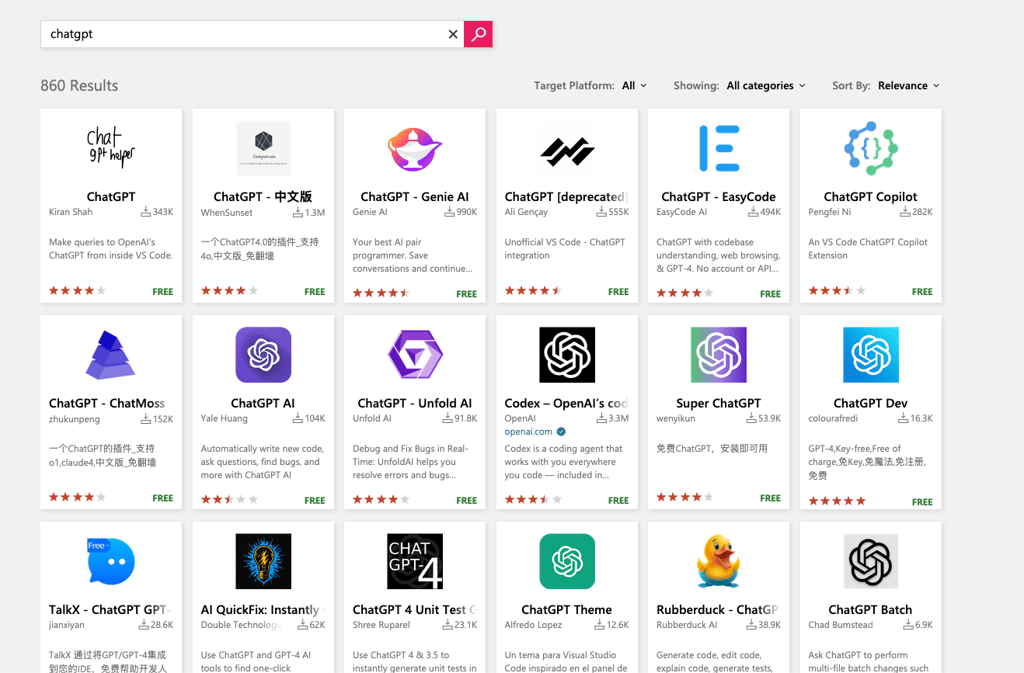Click publisher name colourafredi

[x=833, y=418]
